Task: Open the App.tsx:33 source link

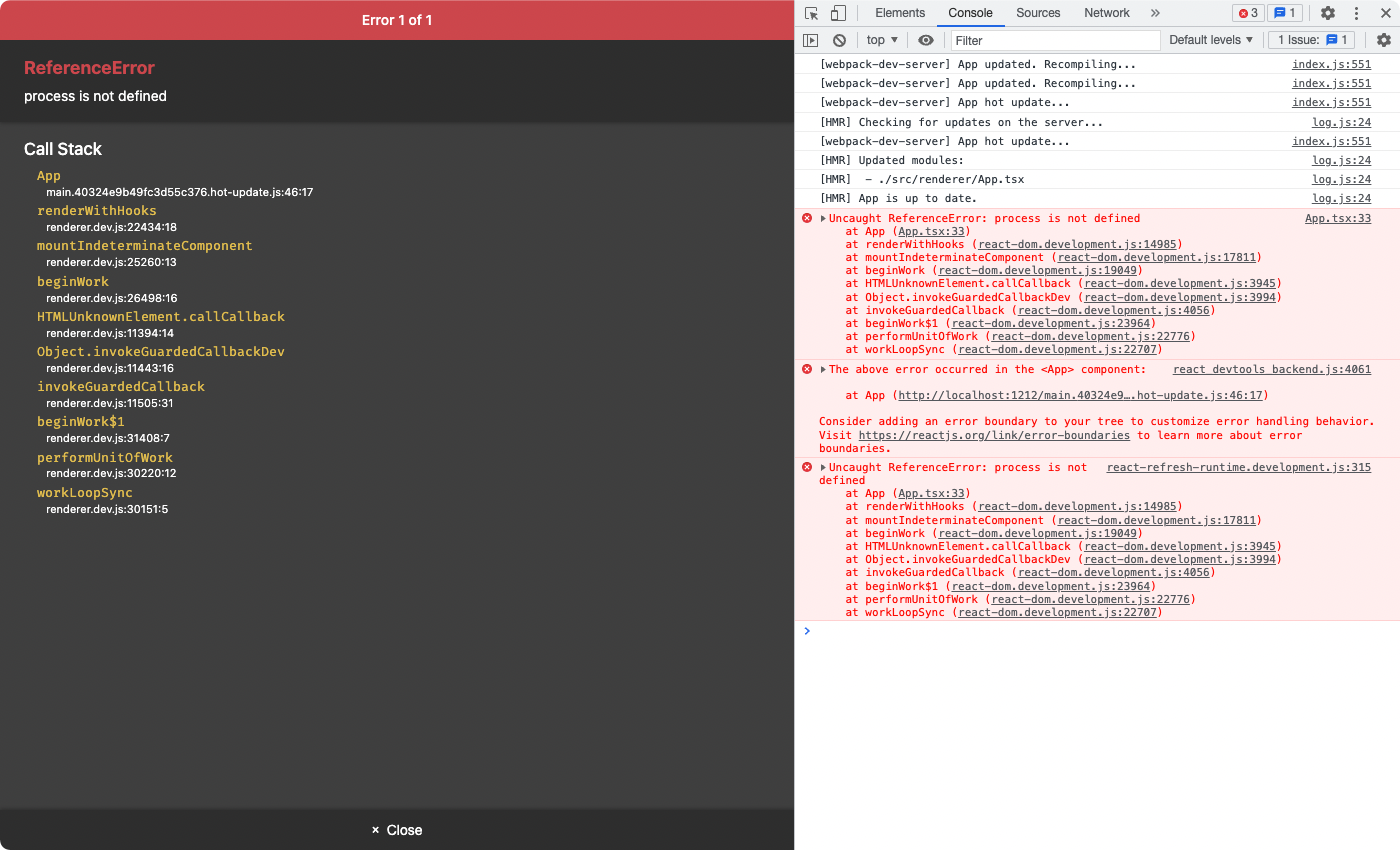Action: pyautogui.click(x=1338, y=217)
